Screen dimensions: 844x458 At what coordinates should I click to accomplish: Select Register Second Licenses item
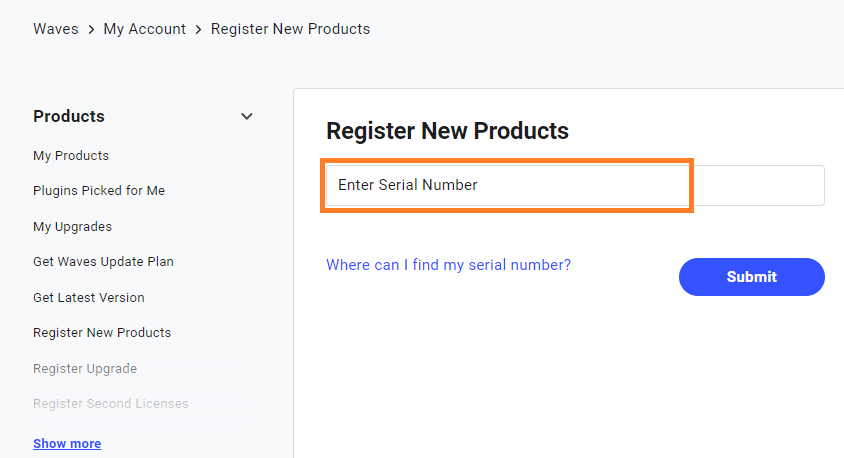pos(110,403)
